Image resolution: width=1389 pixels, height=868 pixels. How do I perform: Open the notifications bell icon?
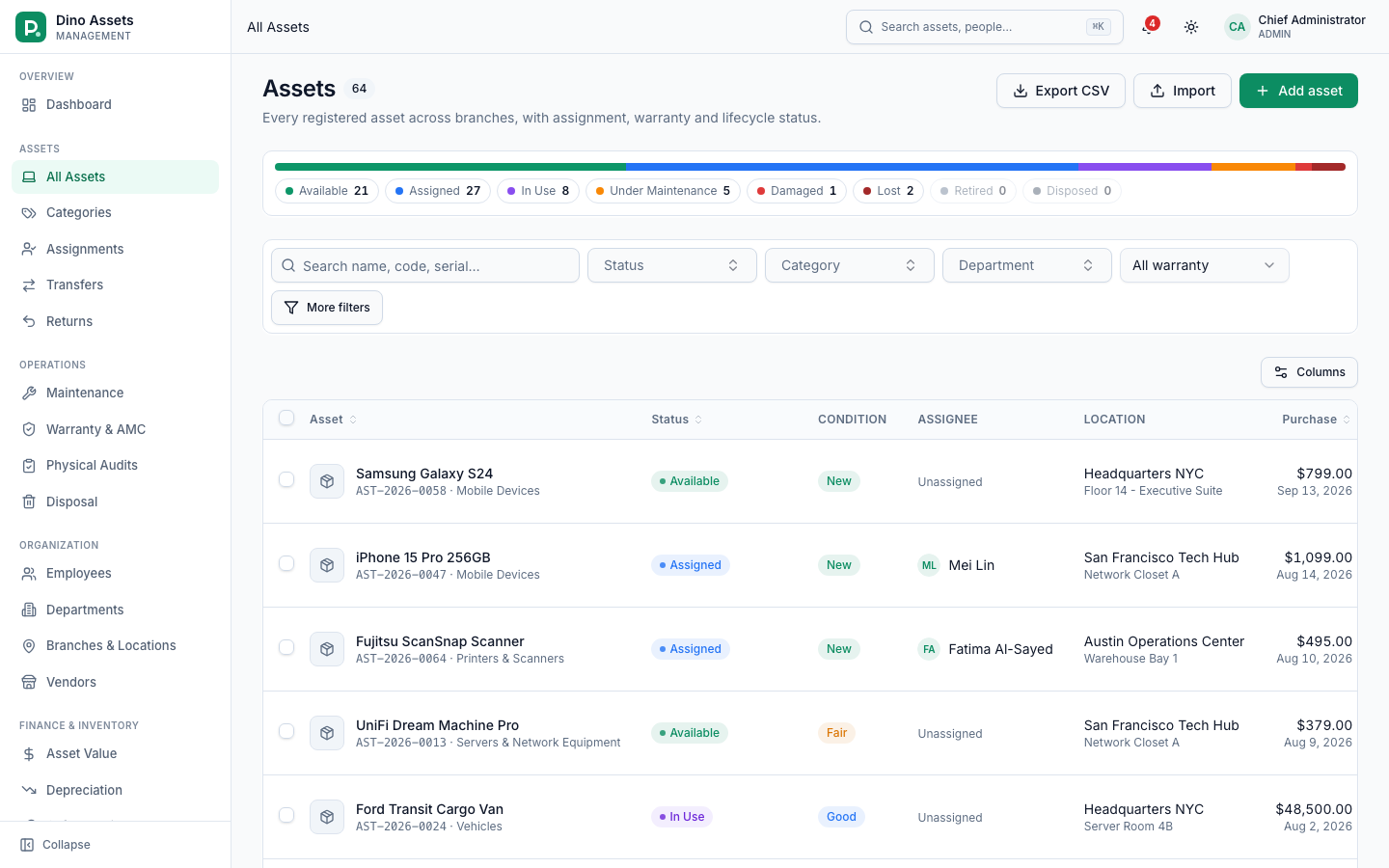tap(1148, 27)
